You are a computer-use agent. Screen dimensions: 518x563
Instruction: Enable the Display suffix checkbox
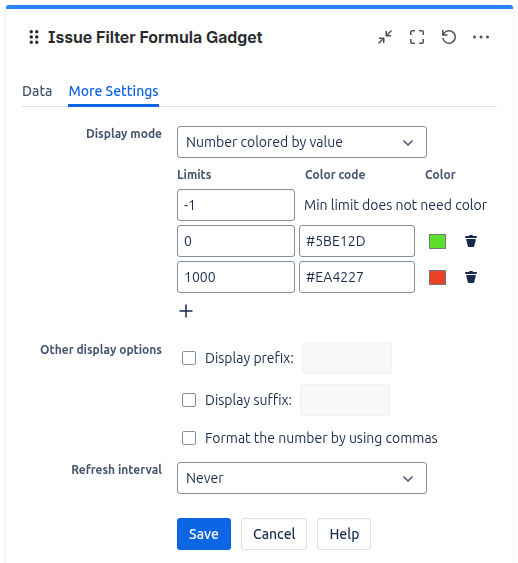(189, 400)
